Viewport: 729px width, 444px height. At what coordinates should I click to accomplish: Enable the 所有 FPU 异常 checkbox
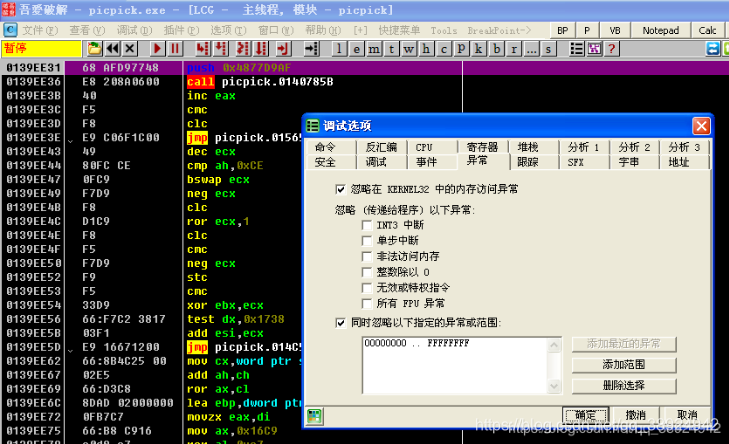click(x=367, y=304)
